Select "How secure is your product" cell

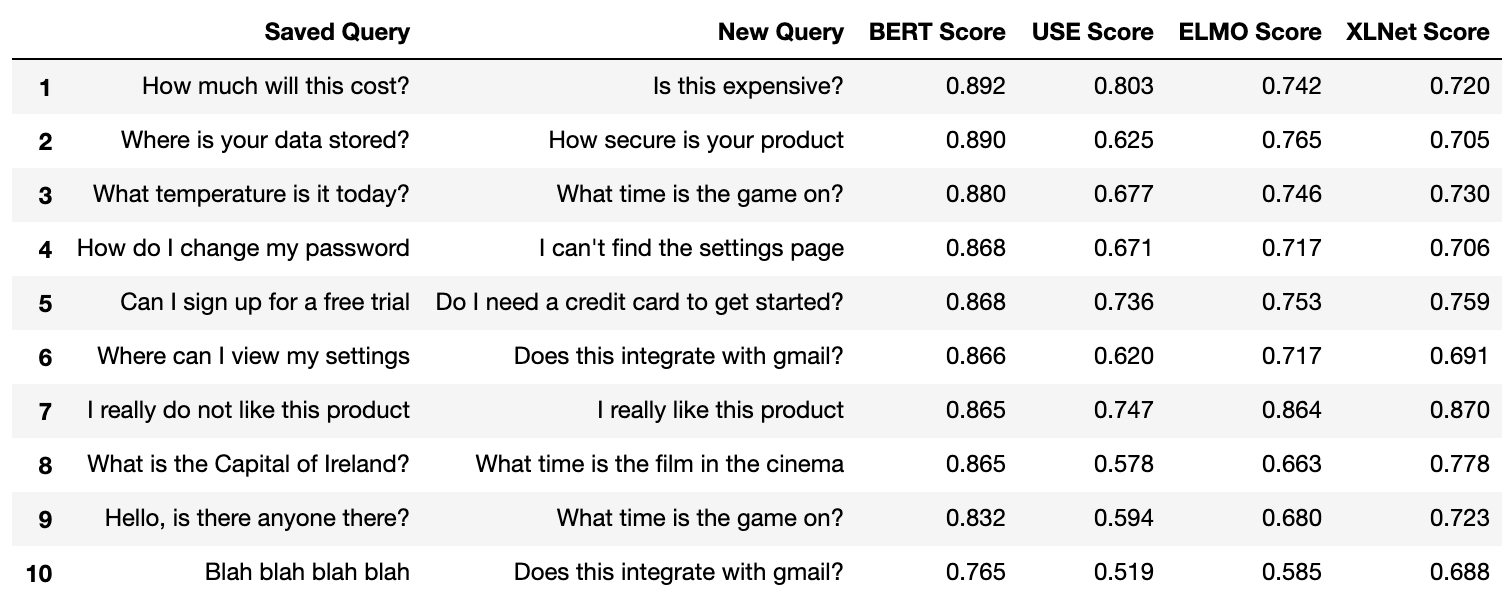click(x=695, y=140)
